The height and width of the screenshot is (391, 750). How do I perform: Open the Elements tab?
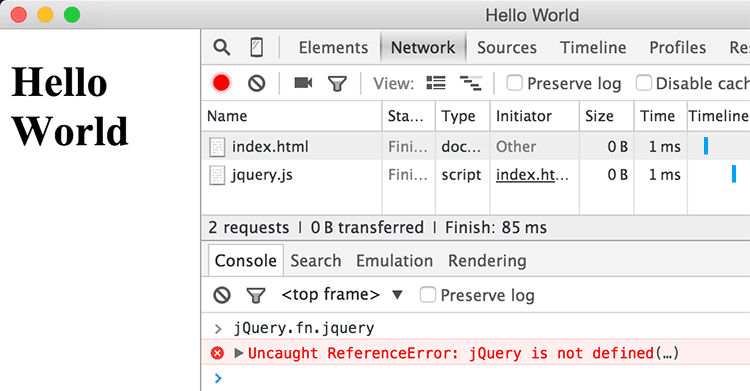[x=333, y=47]
